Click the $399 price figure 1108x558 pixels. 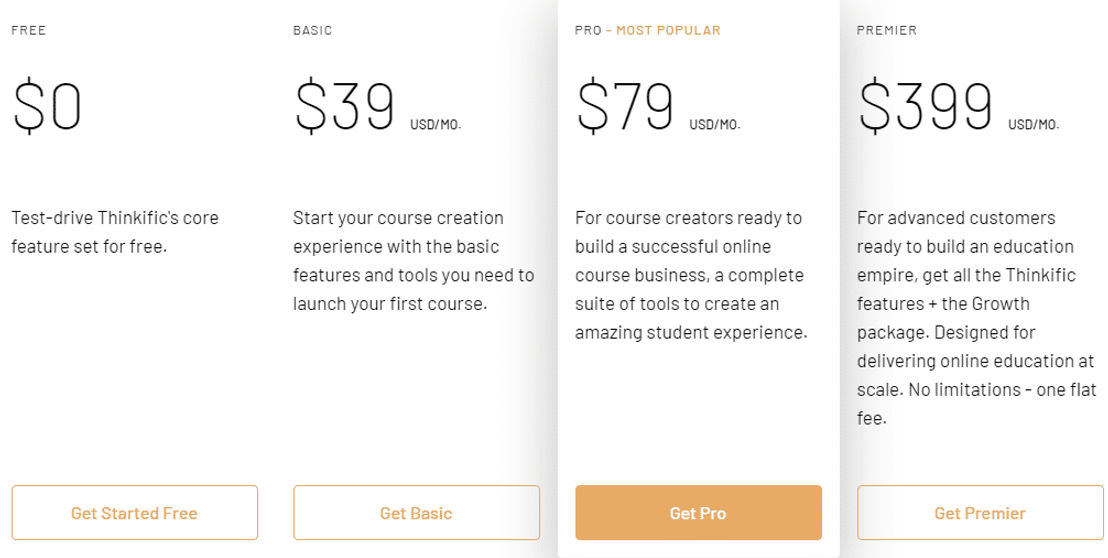coord(926,107)
